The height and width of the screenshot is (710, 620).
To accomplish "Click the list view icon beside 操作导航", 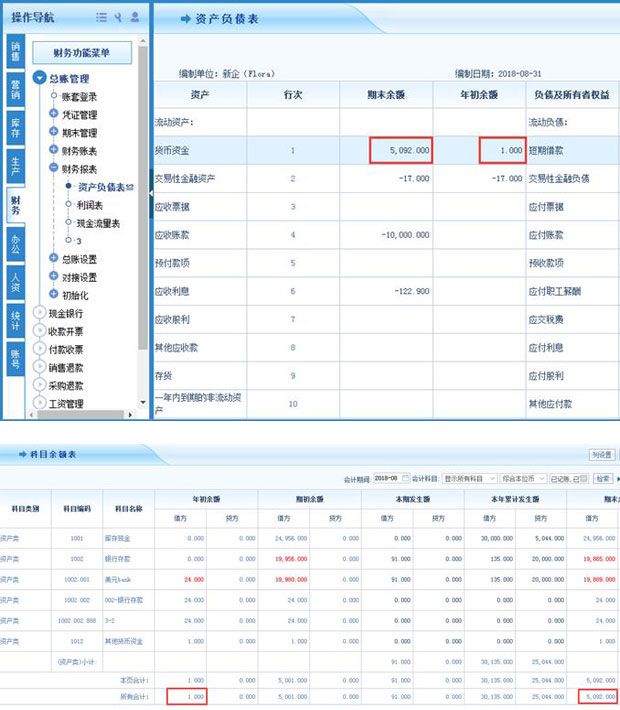I will (x=101, y=18).
